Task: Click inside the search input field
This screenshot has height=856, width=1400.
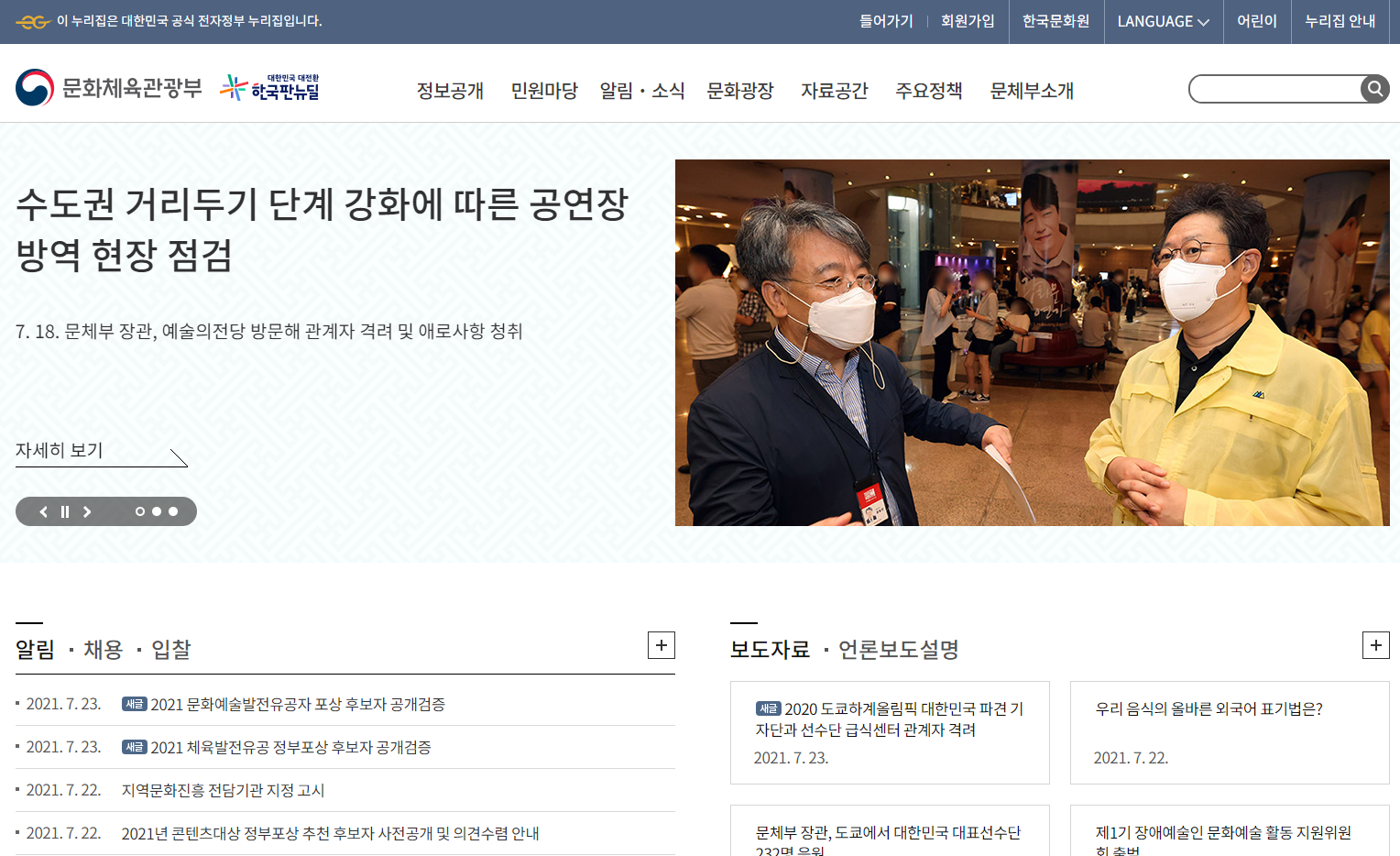Action: click(1275, 89)
